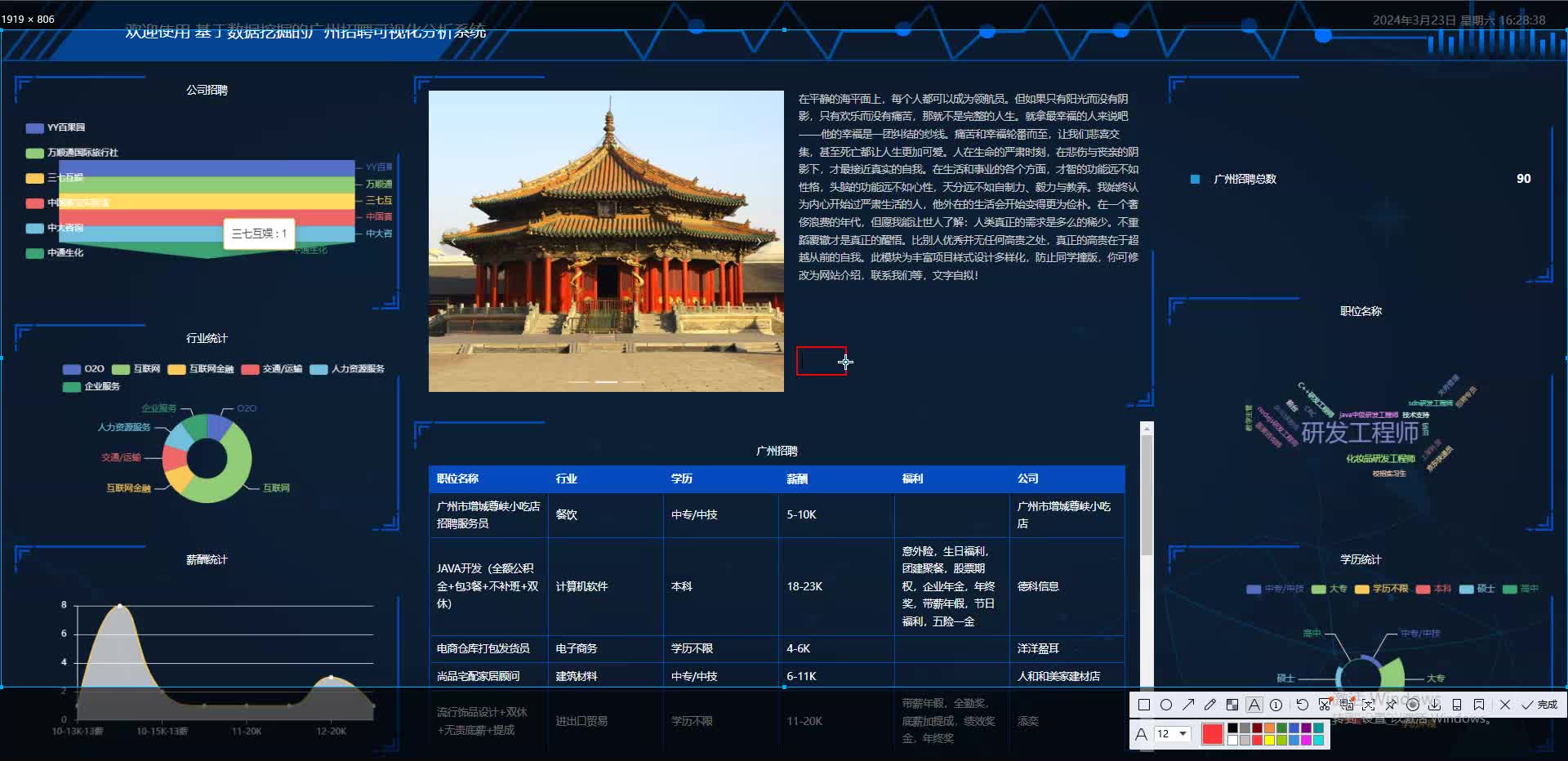This screenshot has height=761, width=1568.
Task: Toggle O2O legend in 行业统计 chart
Action: pyautogui.click(x=83, y=369)
